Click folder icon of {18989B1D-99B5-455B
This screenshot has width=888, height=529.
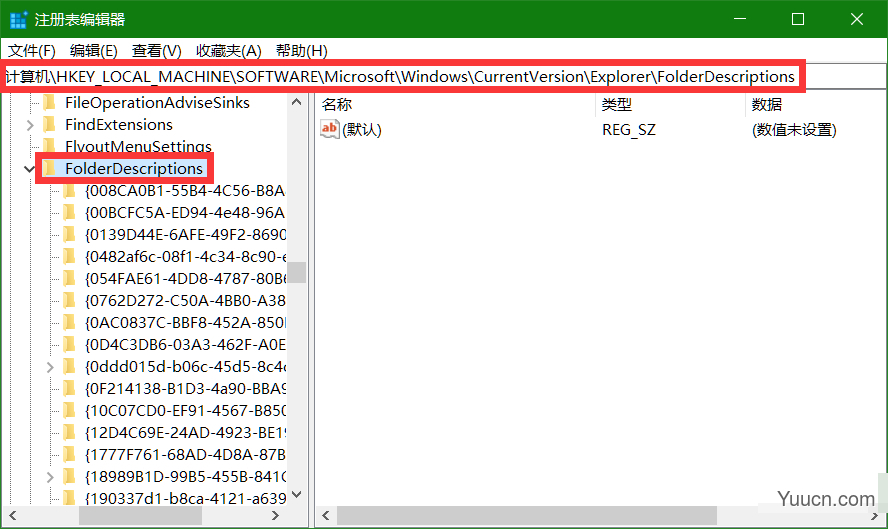tap(69, 477)
